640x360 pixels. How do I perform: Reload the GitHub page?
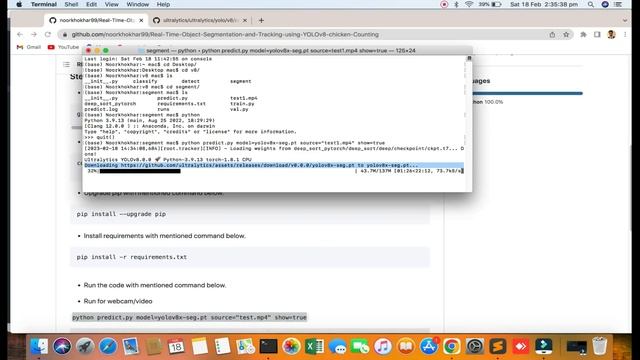tap(48, 35)
